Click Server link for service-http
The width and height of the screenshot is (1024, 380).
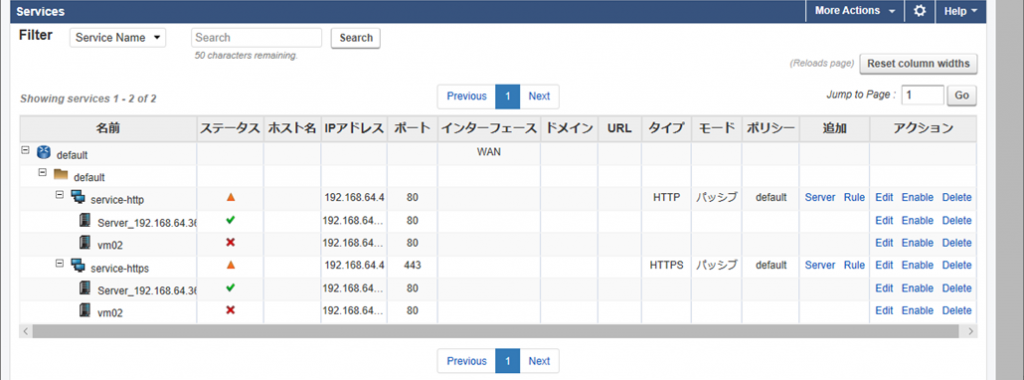(x=820, y=197)
